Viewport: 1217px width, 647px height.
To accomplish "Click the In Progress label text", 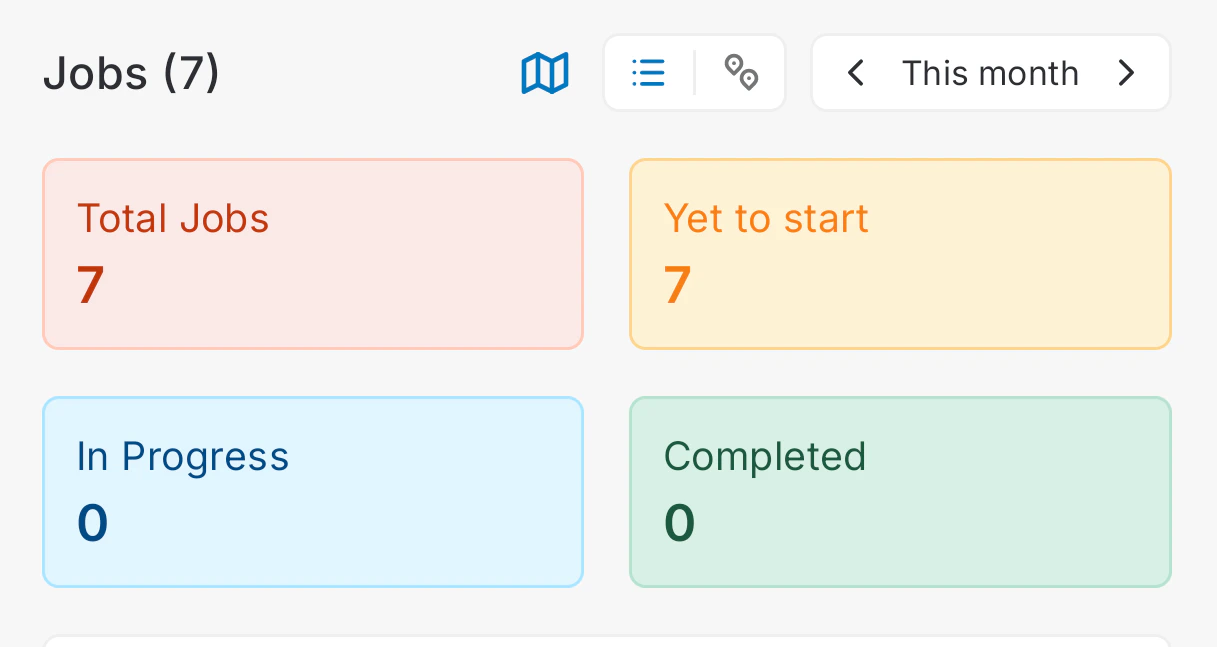I will click(183, 457).
